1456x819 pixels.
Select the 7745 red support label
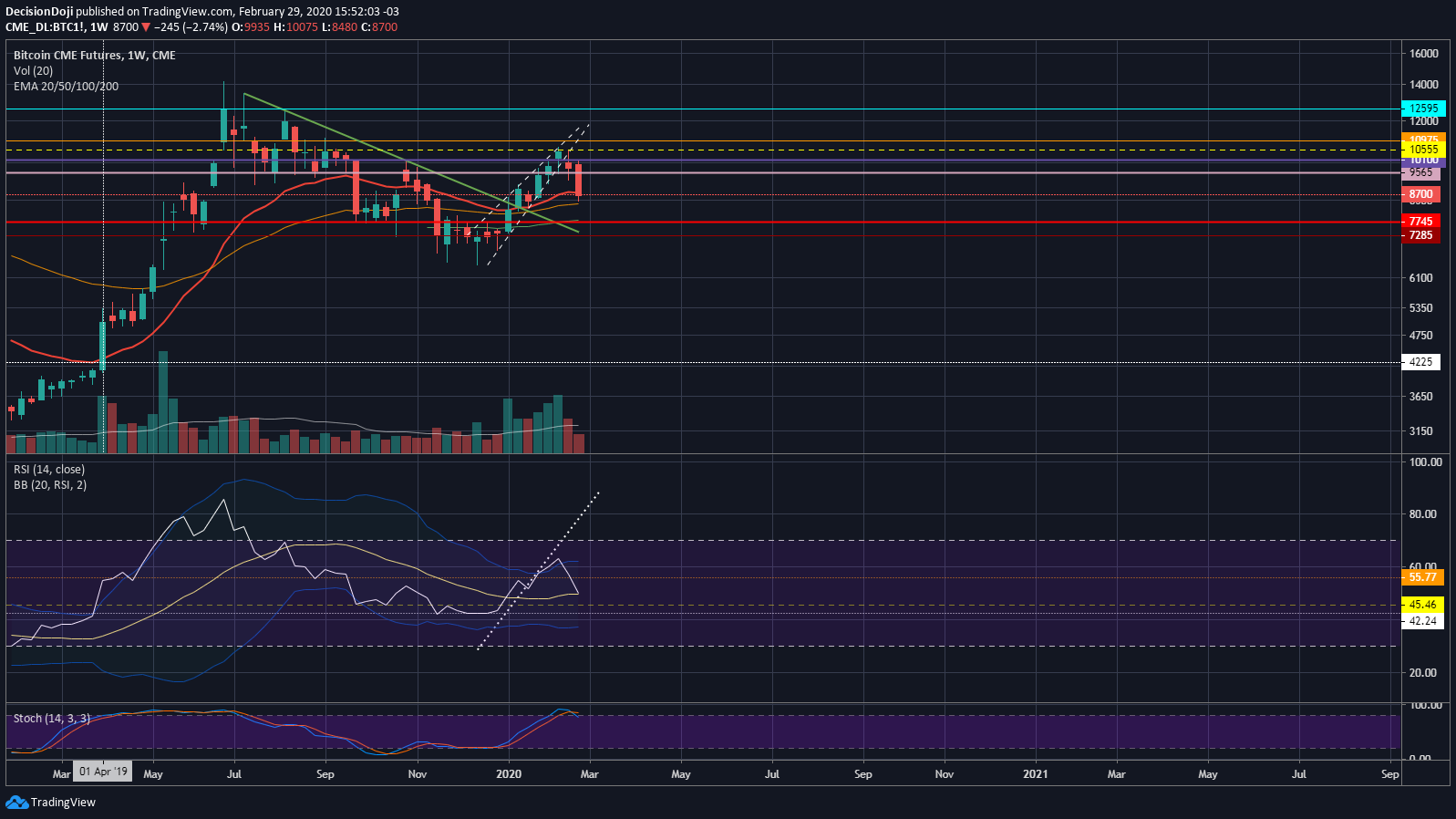pos(1421,222)
